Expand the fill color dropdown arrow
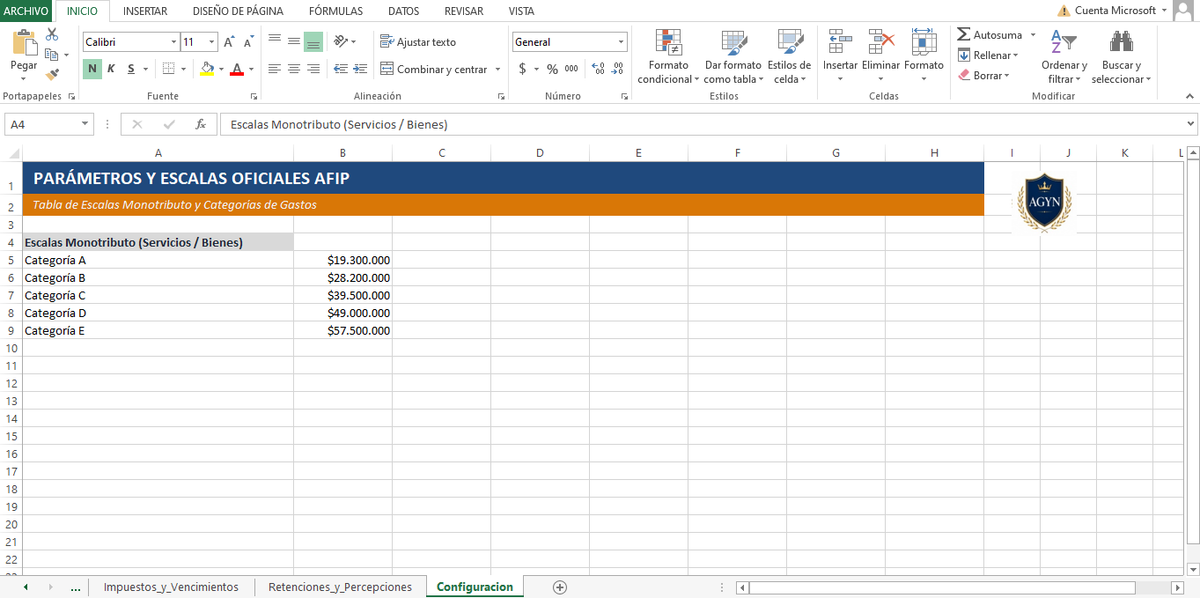This screenshot has height=598, width=1200. 222,69
